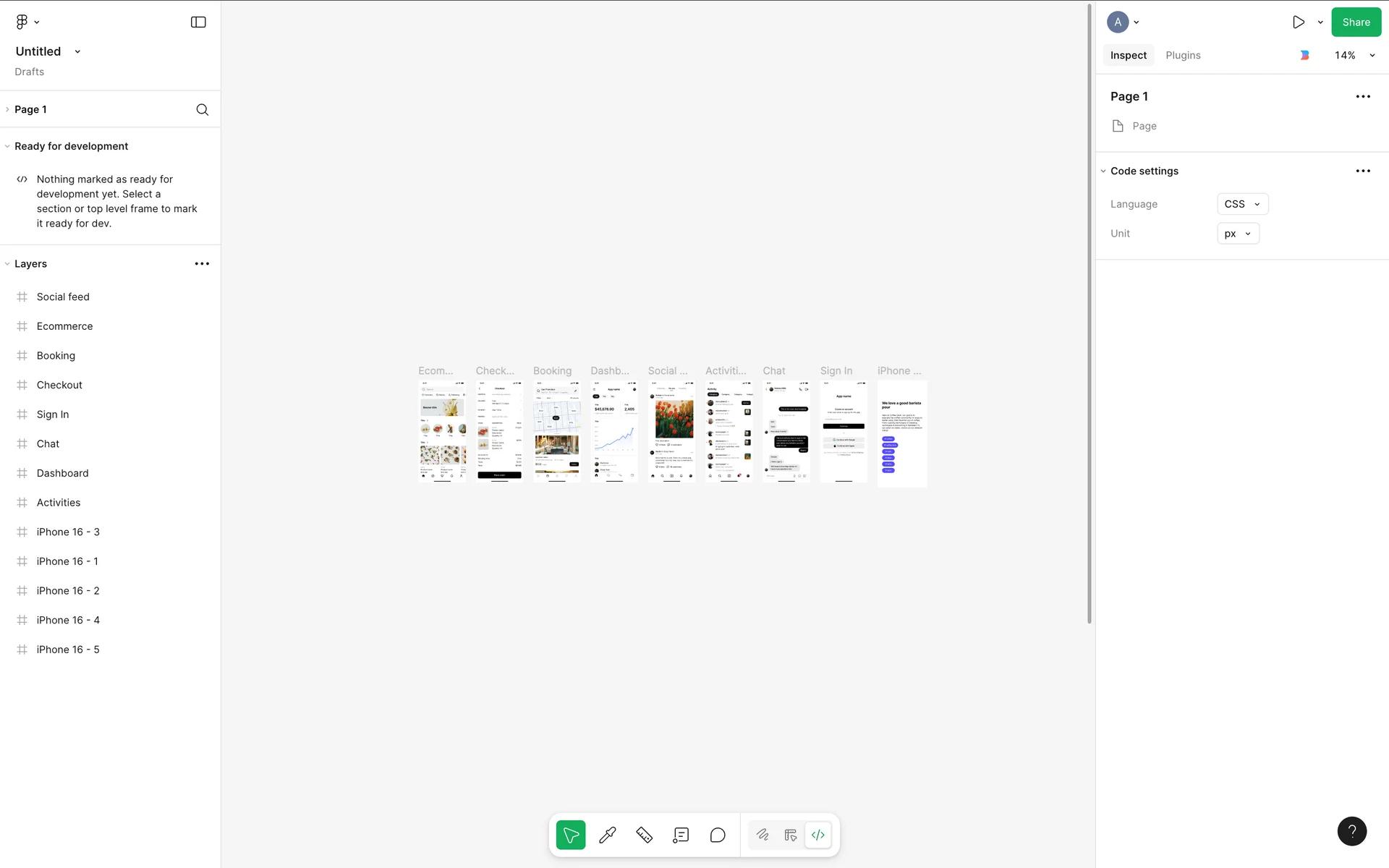Viewport: 1389px width, 868px height.
Task: Click the multicolor theme swatch icon
Action: [1304, 56]
